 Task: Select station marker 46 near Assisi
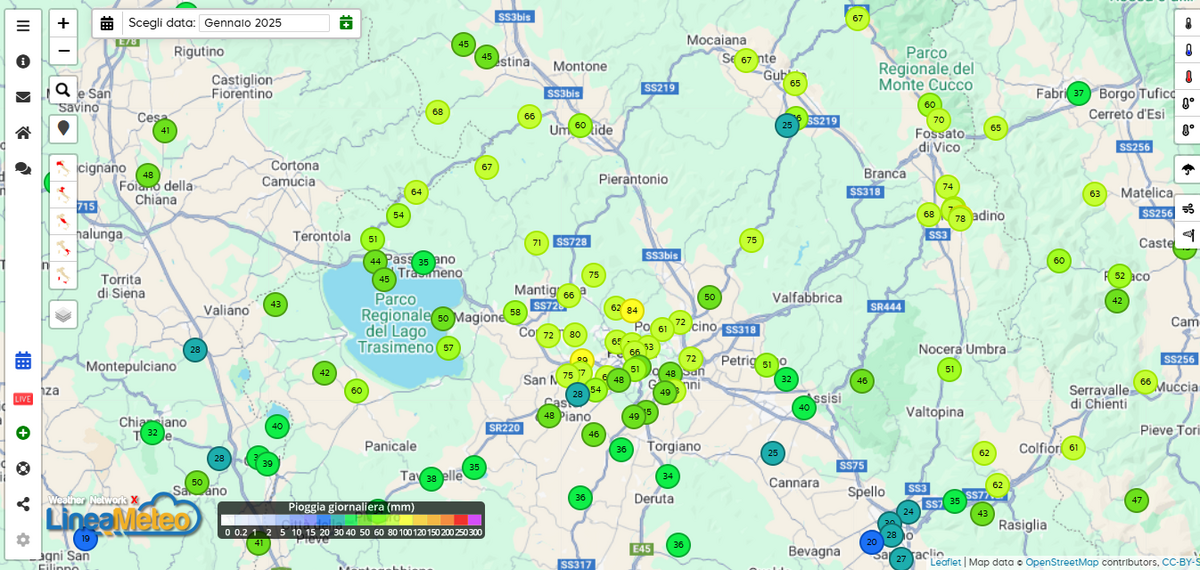point(862,381)
